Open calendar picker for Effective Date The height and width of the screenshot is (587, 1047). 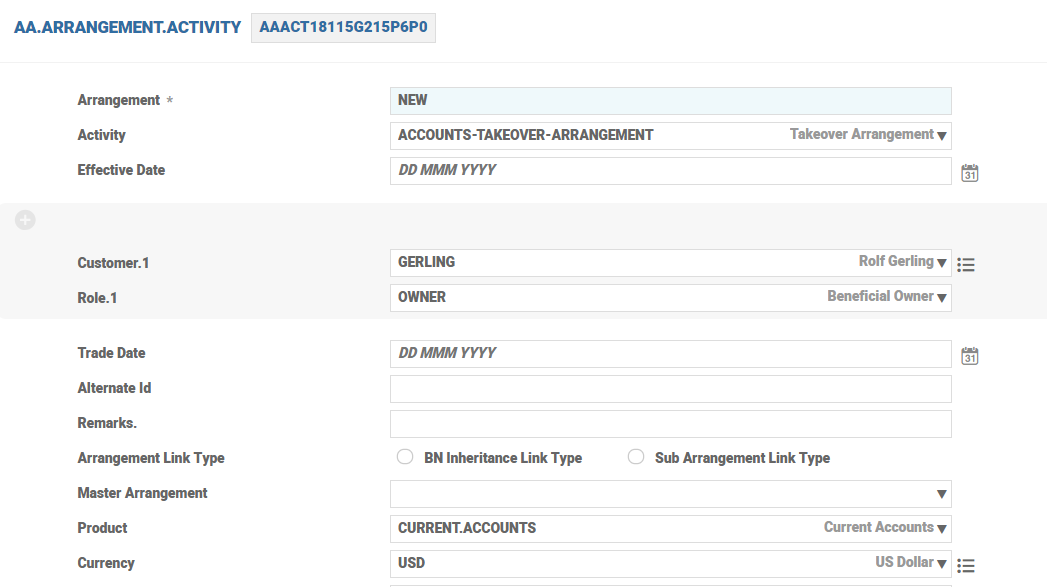pyautogui.click(x=969, y=173)
